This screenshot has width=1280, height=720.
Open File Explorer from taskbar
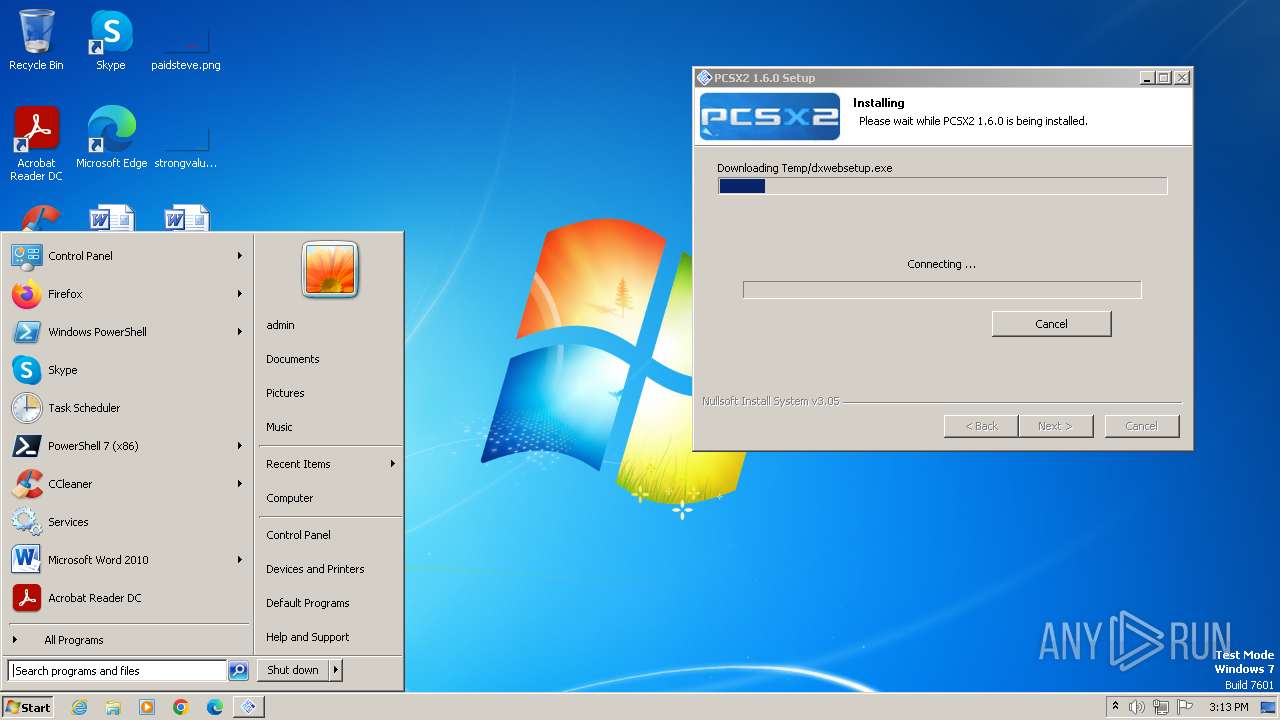click(113, 707)
